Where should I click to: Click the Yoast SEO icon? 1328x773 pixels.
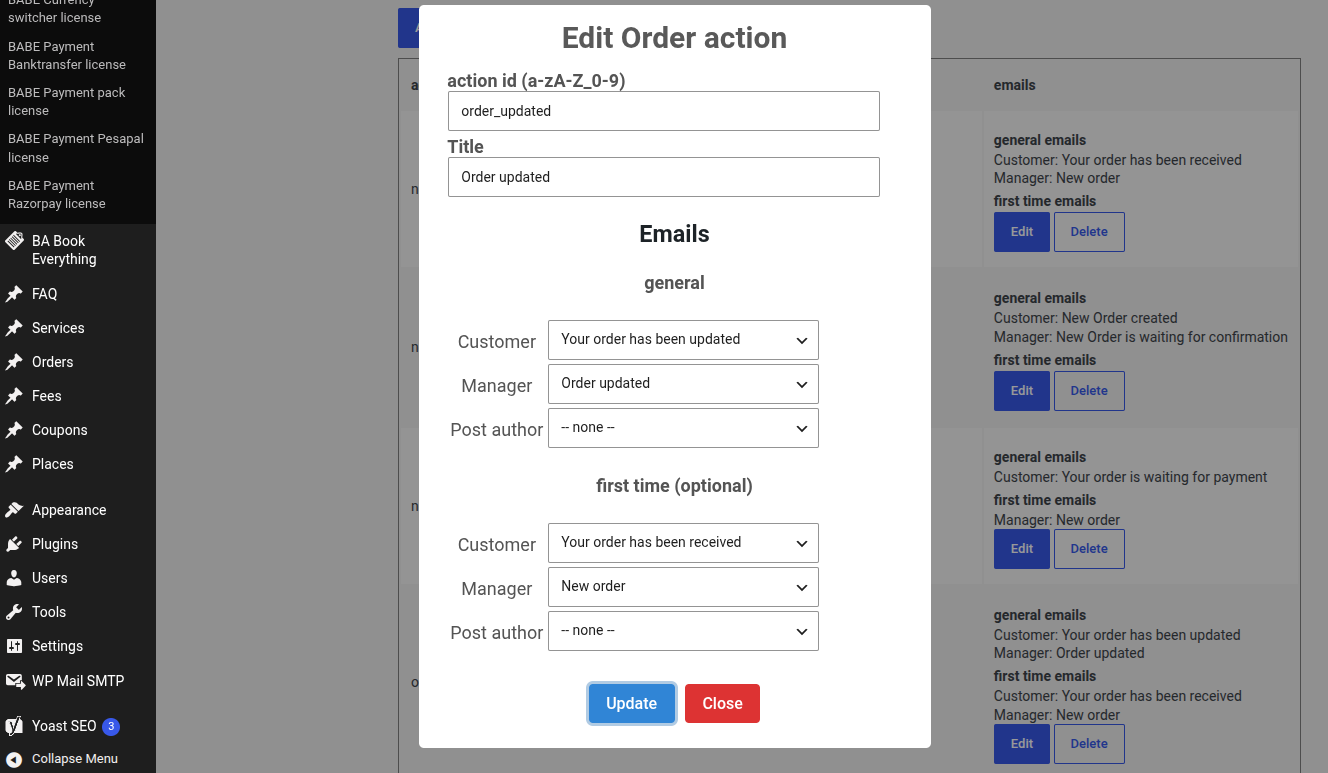coord(14,726)
